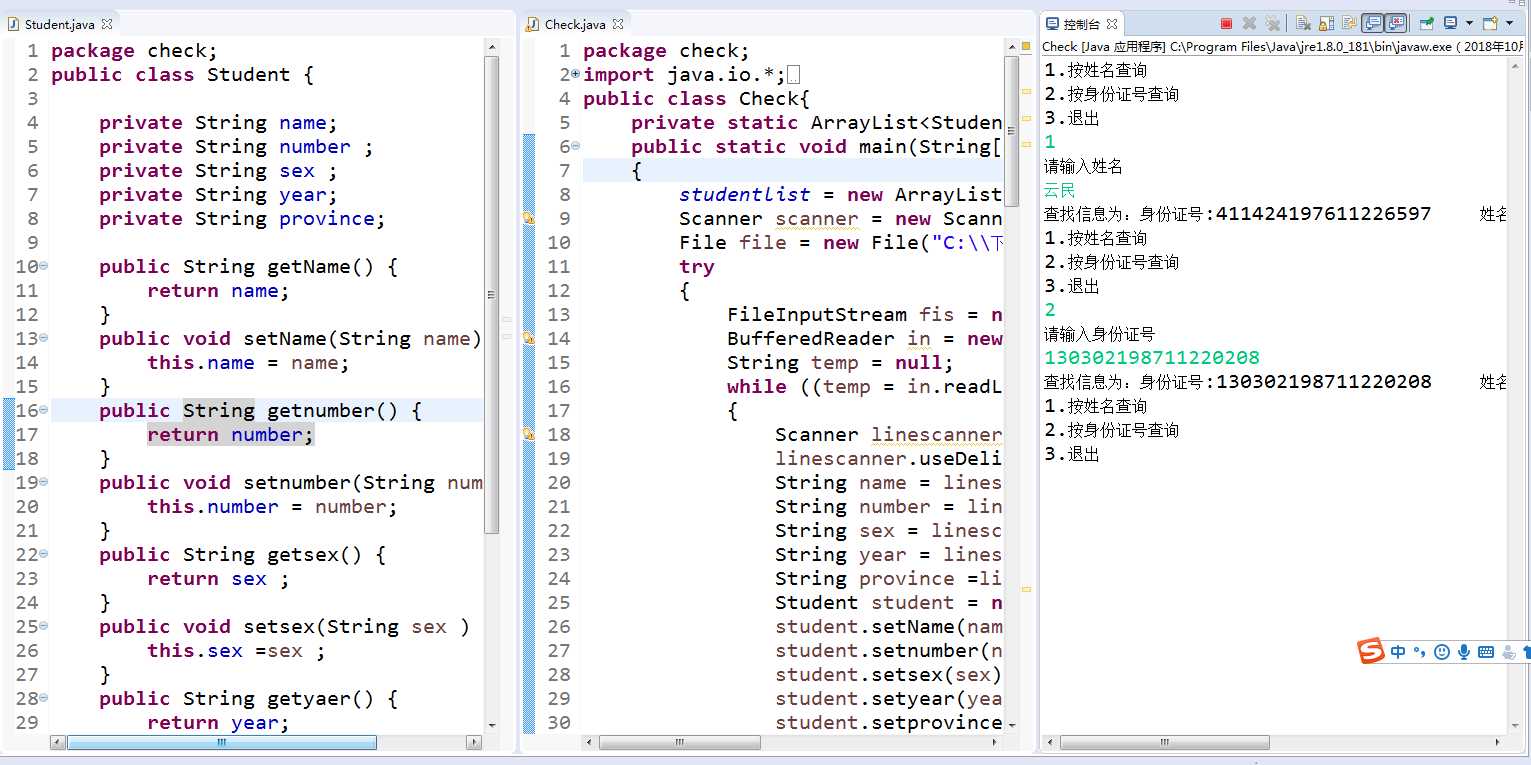Click the 'try' keyword on line 11
Viewport: 1531px width, 765px height.
coord(697,267)
